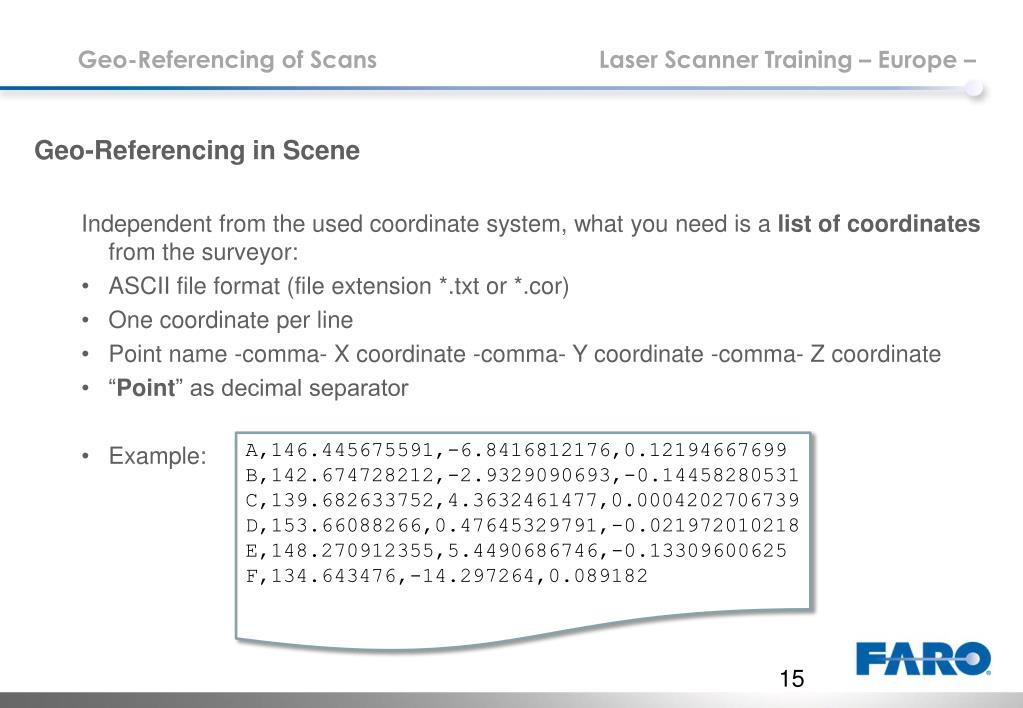
Task: Click the bold word 'Point' in the decimal separator line
Action: (x=145, y=388)
